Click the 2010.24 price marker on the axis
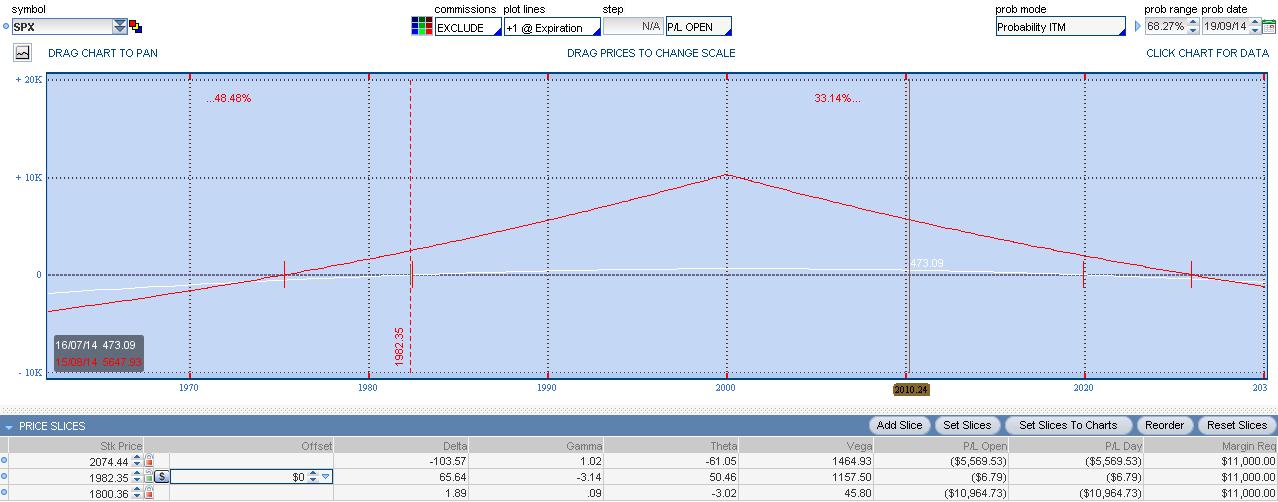Viewport: 1278px width, 502px height. [x=910, y=389]
